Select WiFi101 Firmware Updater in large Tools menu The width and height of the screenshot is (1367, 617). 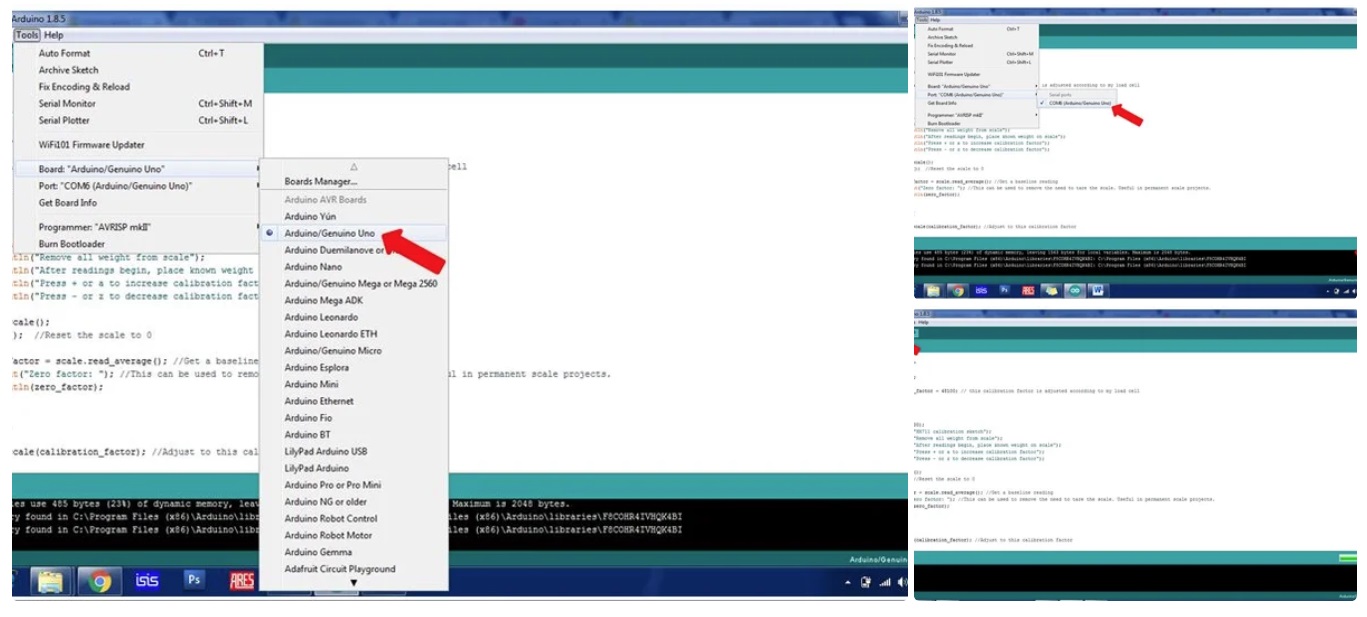138,145
